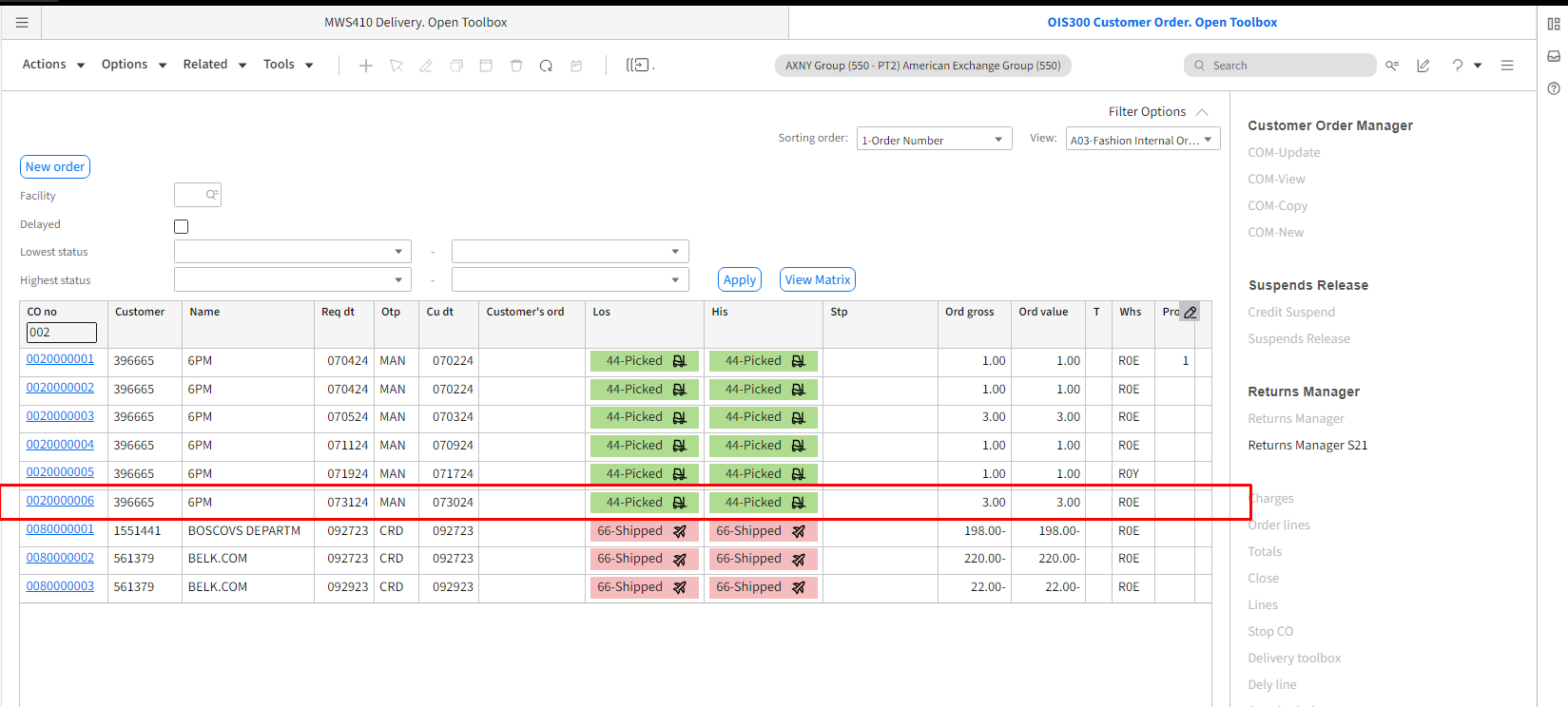Click airplane icon in Los cell of order 0080000001
Image resolution: width=1568 pixels, height=707 pixels.
(680, 531)
